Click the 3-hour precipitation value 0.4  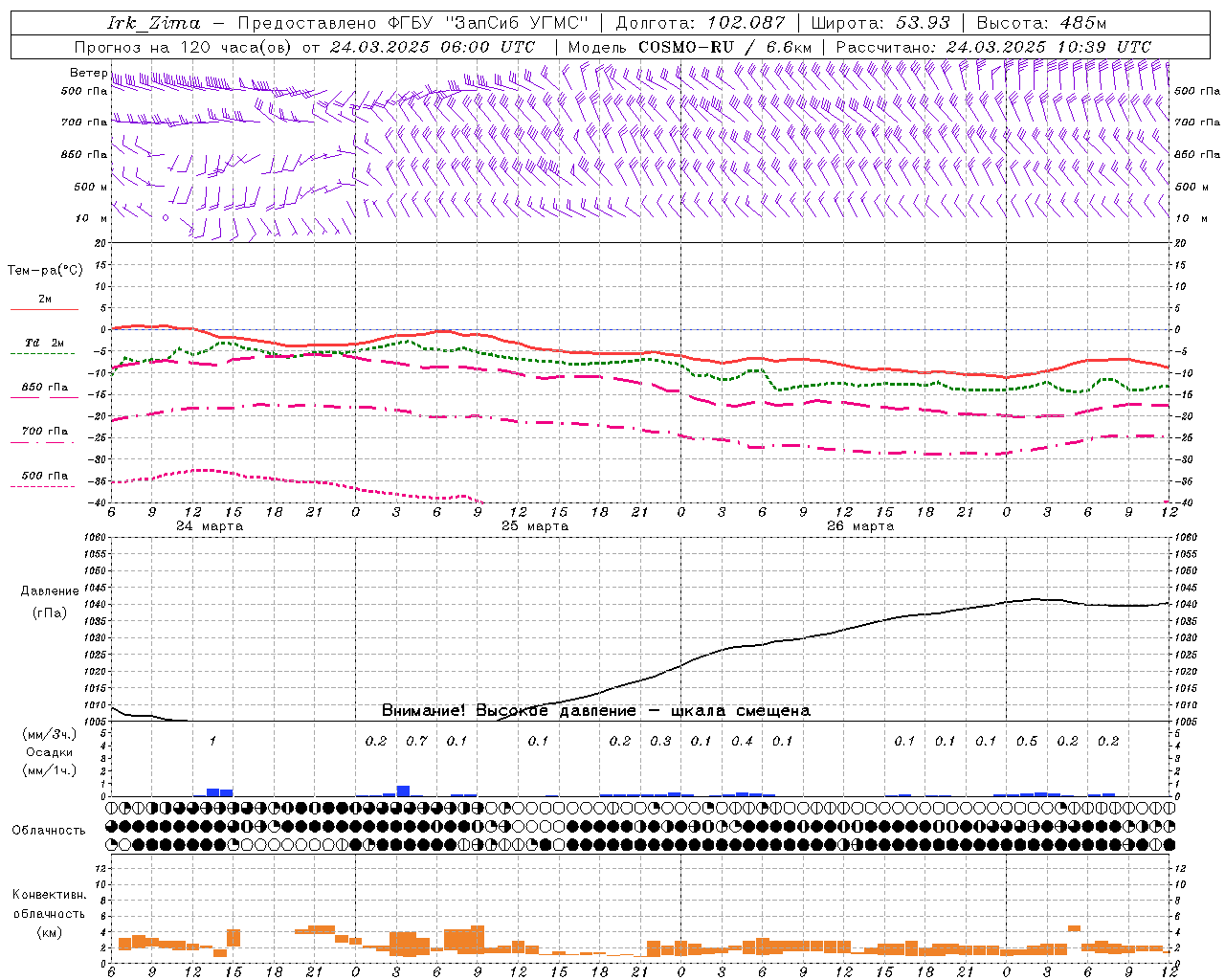[742, 742]
